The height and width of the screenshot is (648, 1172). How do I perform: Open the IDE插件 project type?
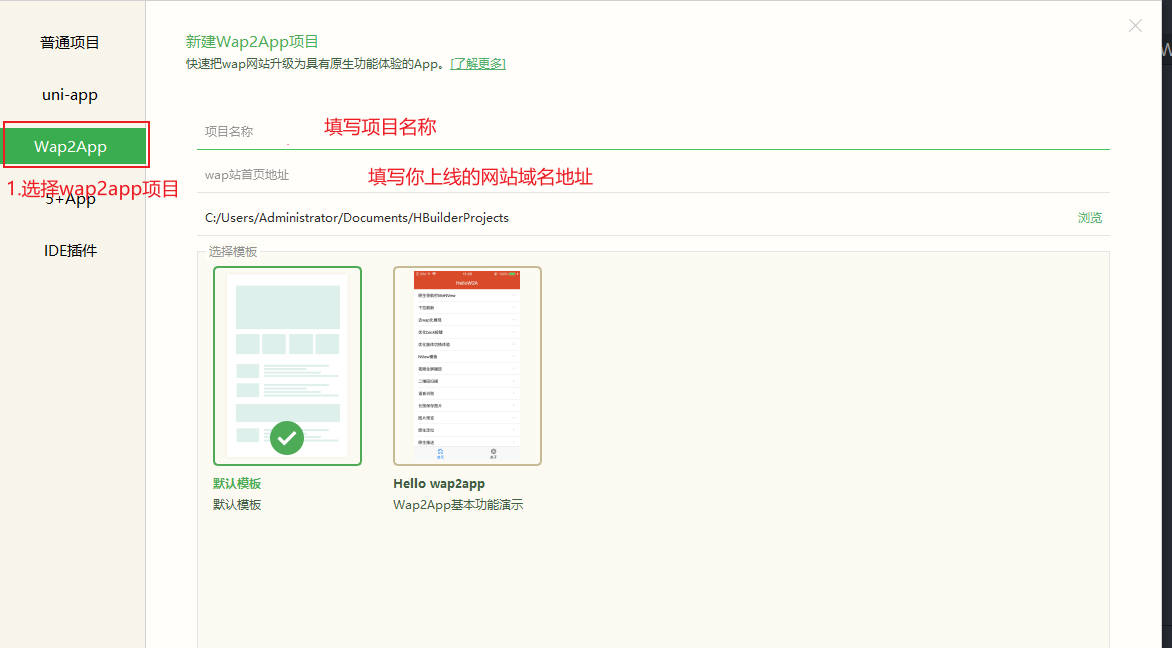(x=70, y=250)
